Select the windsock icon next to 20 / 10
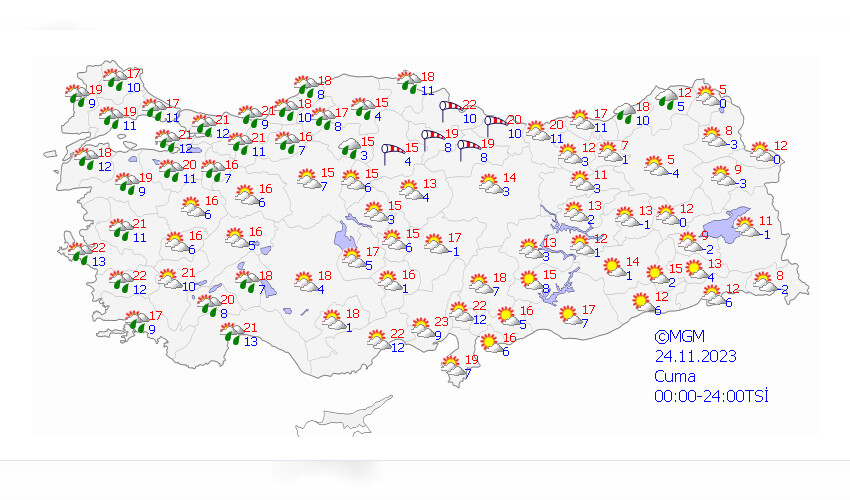The width and height of the screenshot is (850, 500). coord(496,126)
